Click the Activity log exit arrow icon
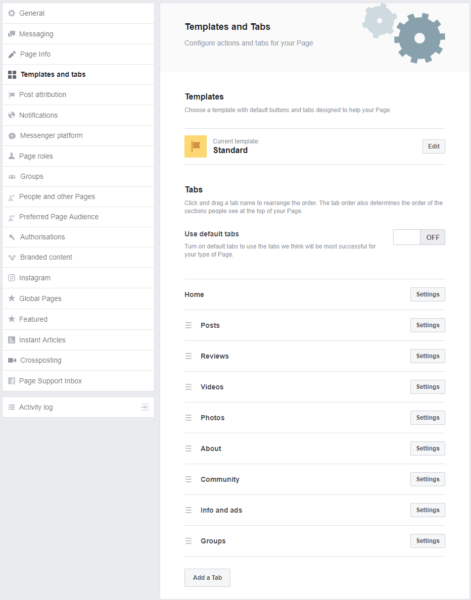471x600 pixels. point(145,407)
